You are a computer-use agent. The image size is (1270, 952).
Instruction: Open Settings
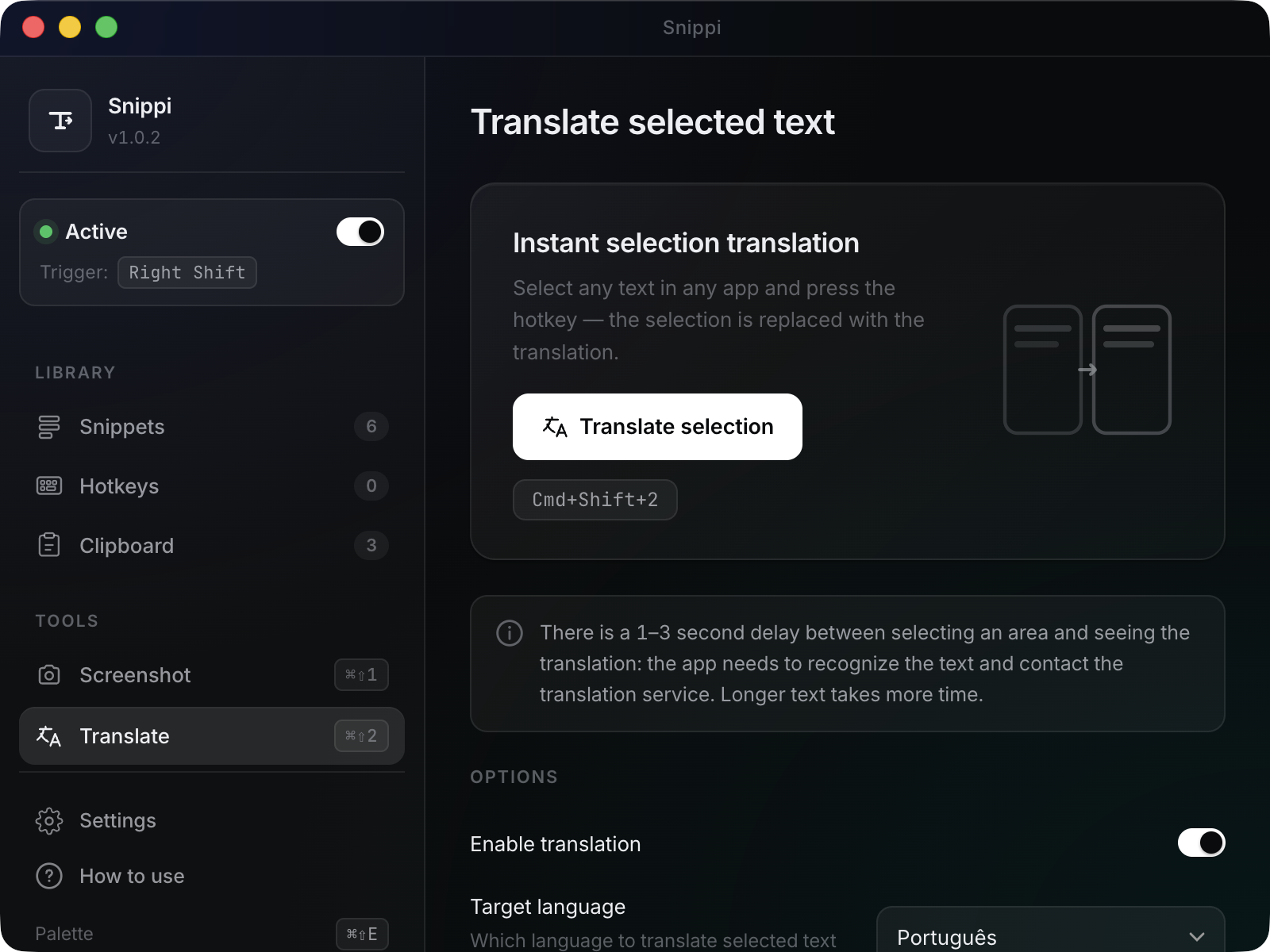point(212,820)
